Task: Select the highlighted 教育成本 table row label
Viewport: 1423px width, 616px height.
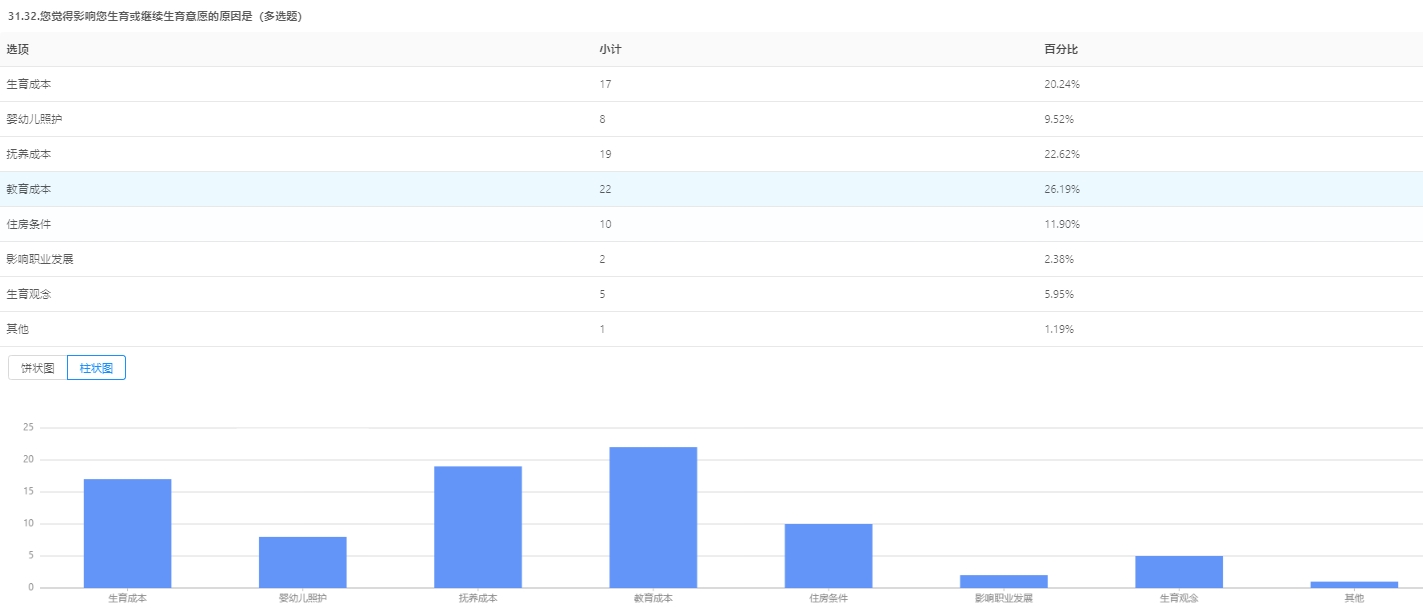Action: 29,189
